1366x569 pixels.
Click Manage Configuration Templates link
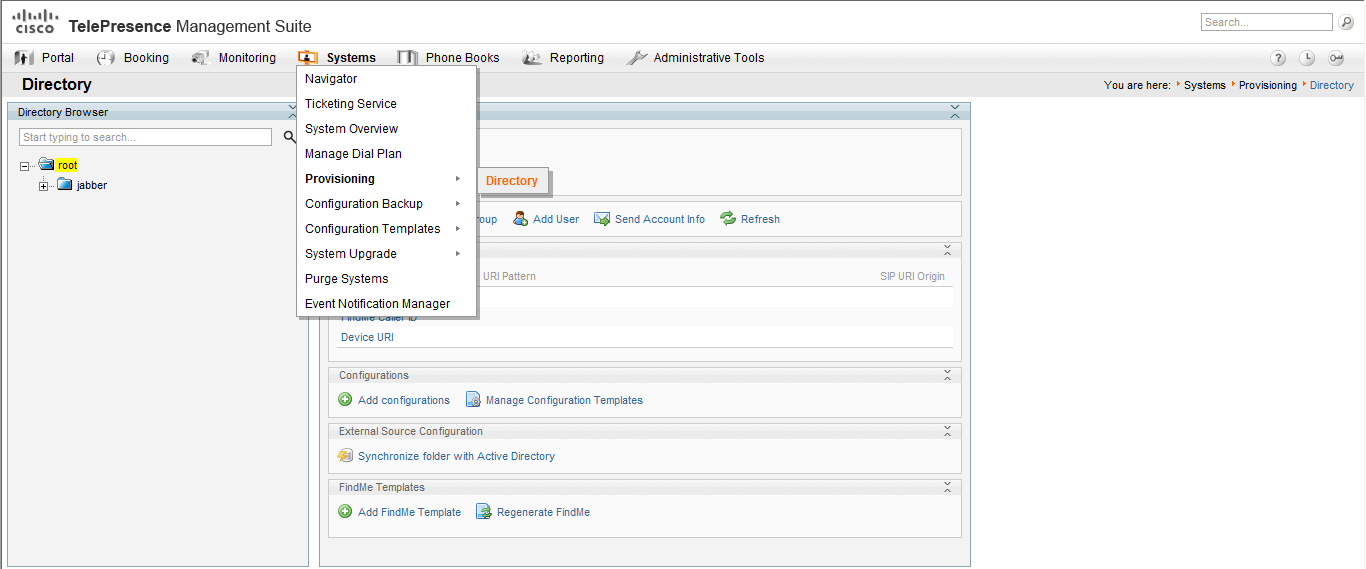(x=564, y=400)
